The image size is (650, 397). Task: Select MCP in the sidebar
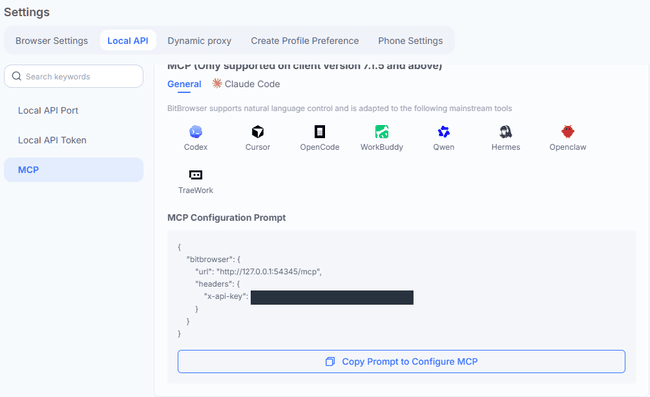click(74, 170)
